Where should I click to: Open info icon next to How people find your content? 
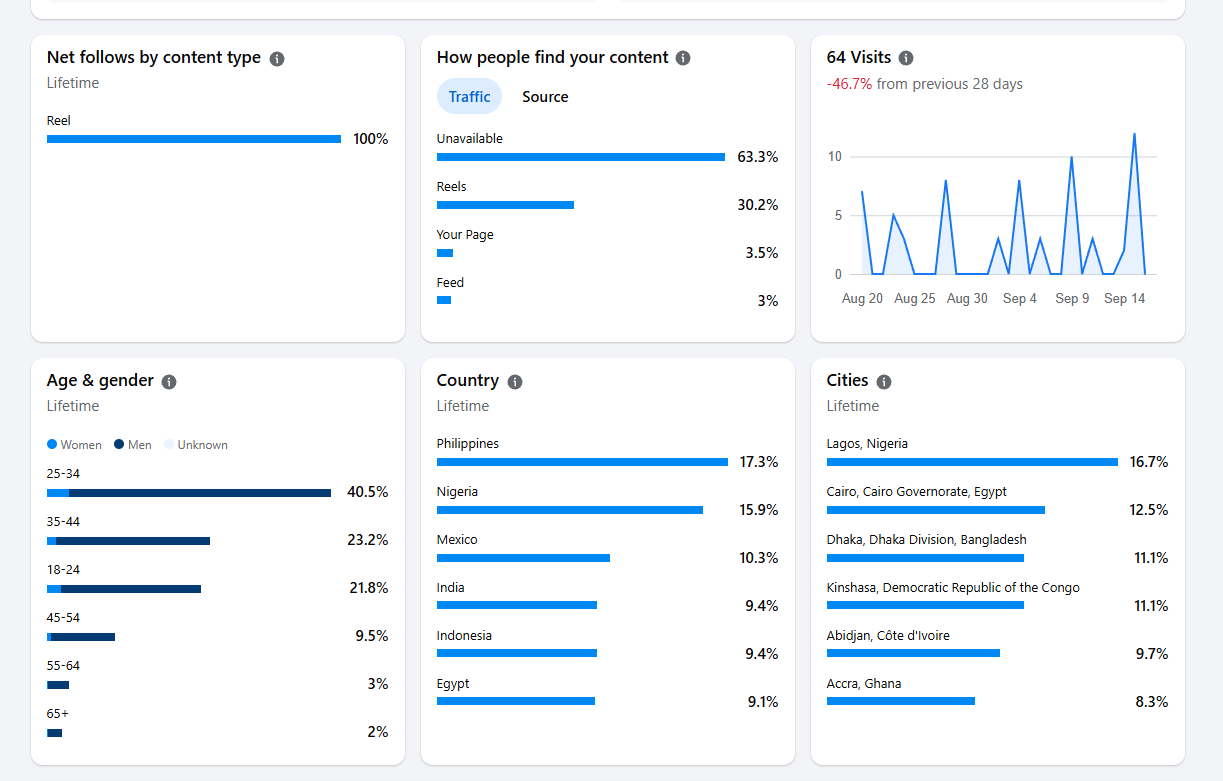coord(683,59)
